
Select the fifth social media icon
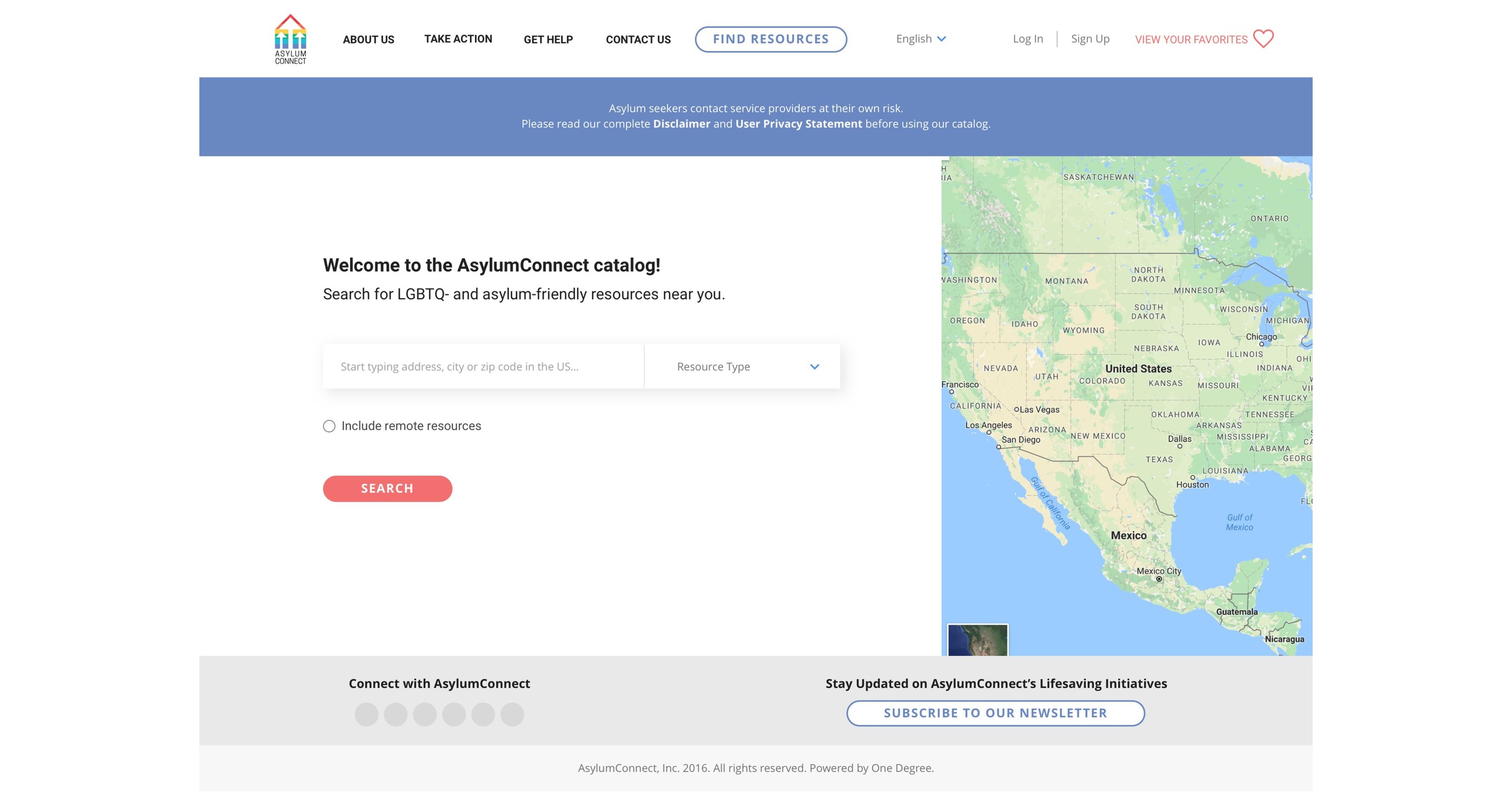pos(483,715)
